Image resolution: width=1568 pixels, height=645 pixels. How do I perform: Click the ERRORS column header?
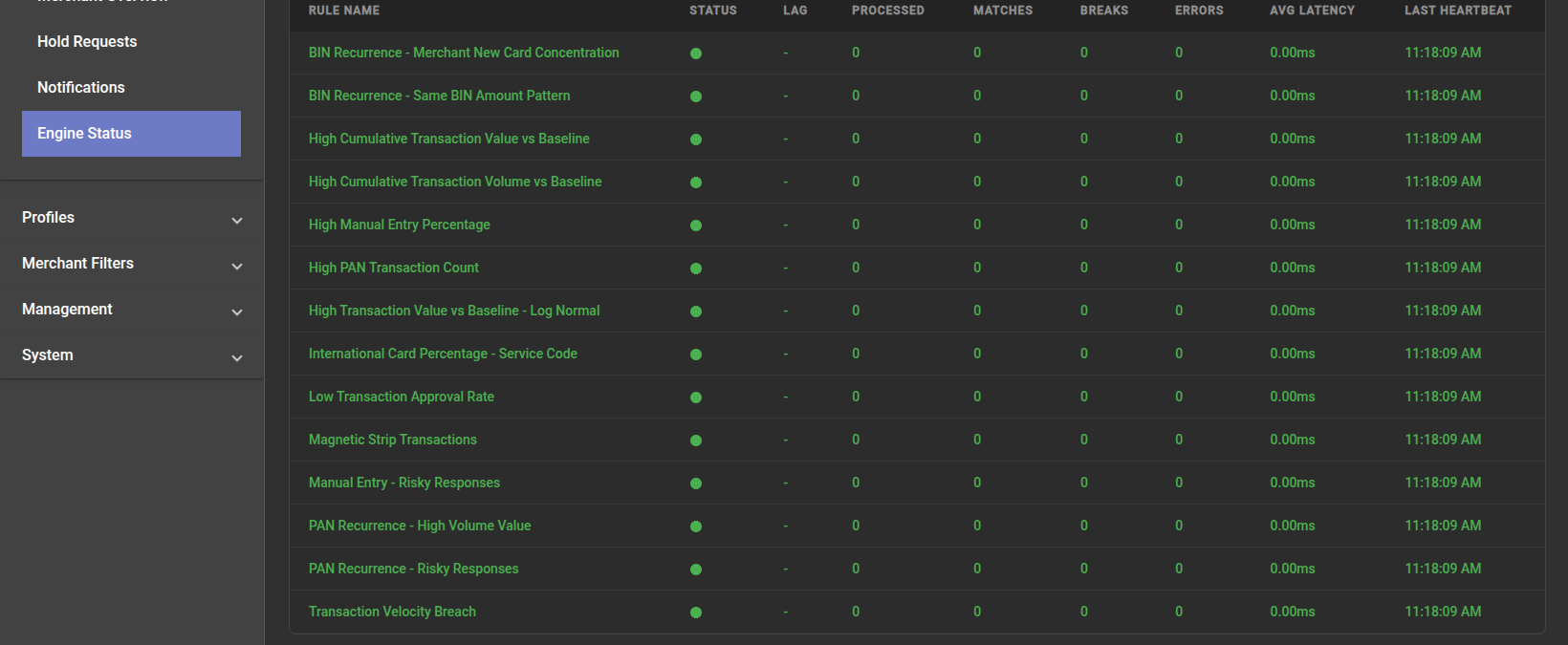pyautogui.click(x=1199, y=11)
